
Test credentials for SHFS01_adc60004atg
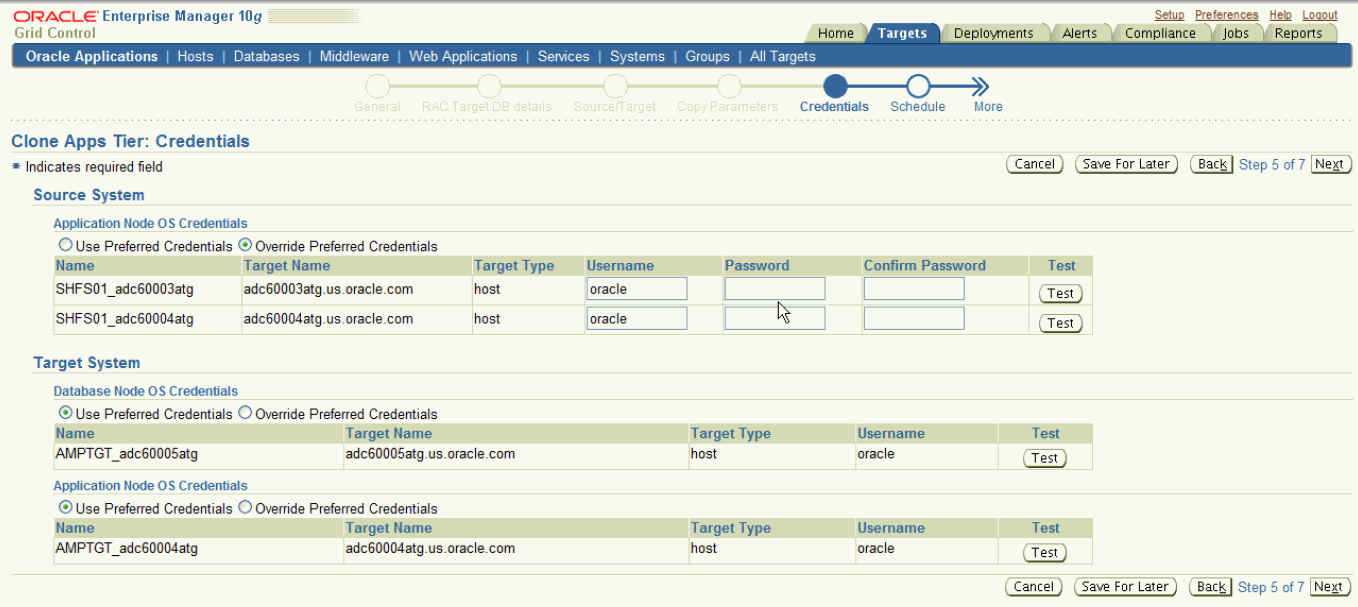pyautogui.click(x=1060, y=323)
